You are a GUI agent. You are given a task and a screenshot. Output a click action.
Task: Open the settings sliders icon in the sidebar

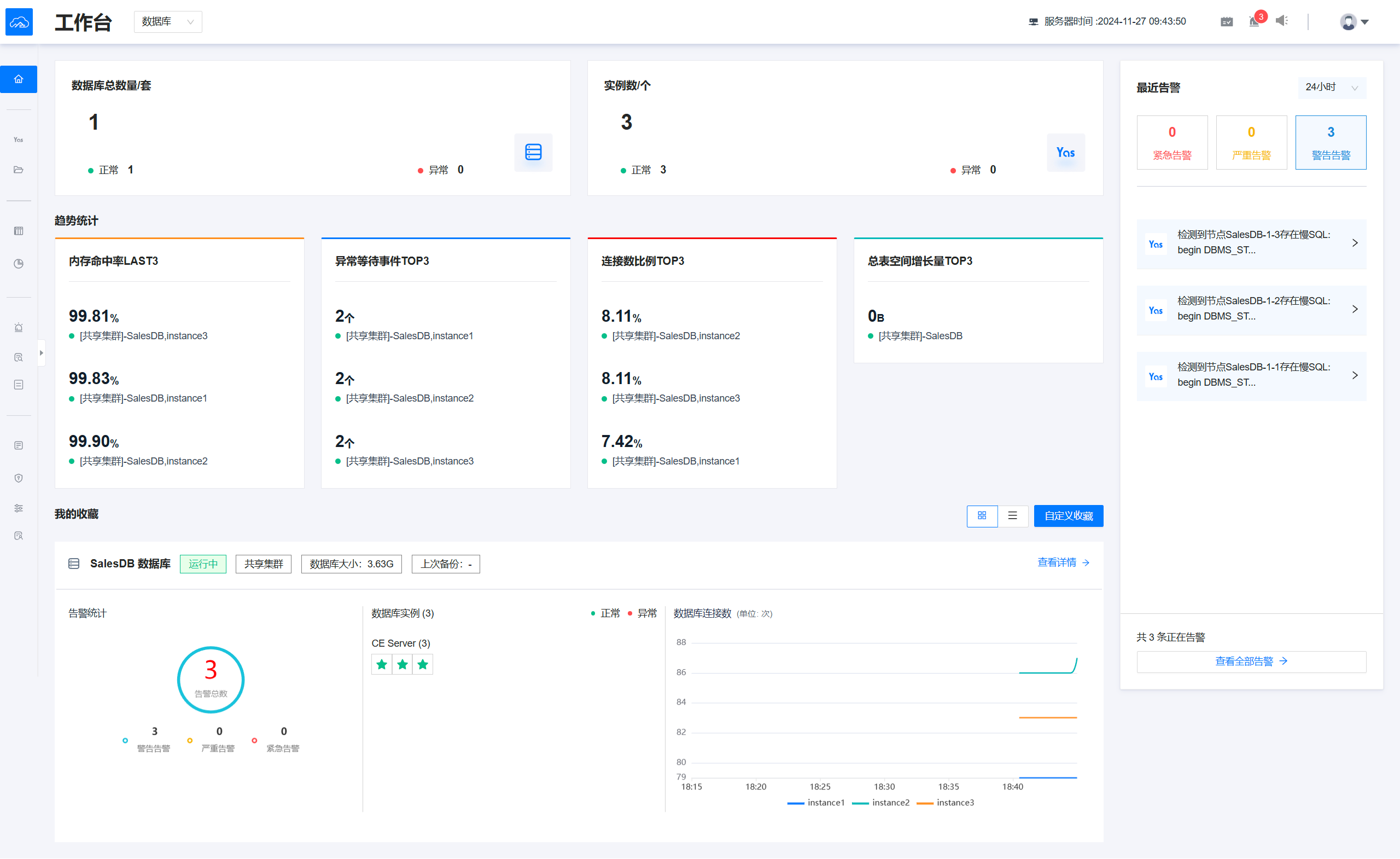pos(19,508)
